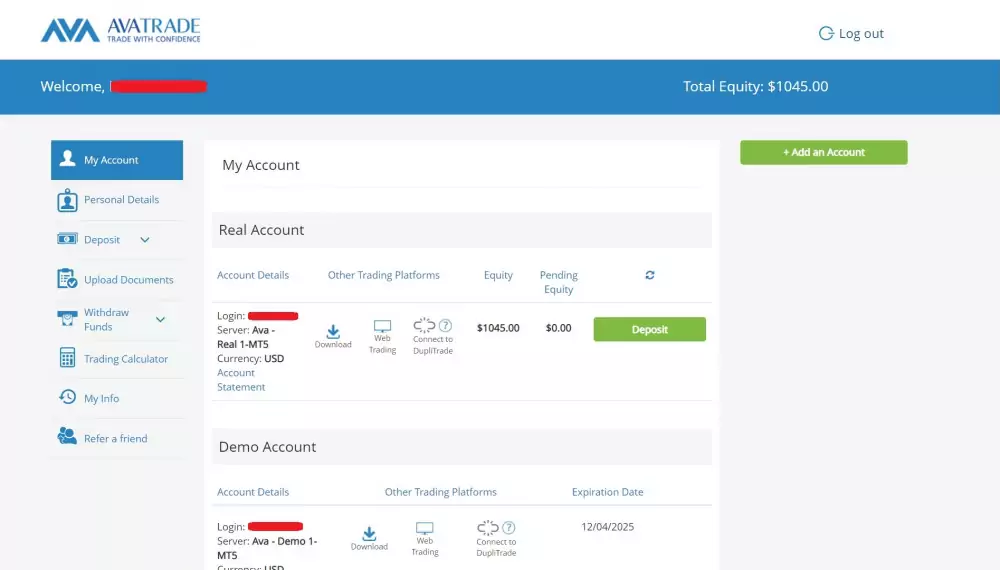Open My Account in the sidebar
This screenshot has width=1000, height=570.
pos(117,160)
